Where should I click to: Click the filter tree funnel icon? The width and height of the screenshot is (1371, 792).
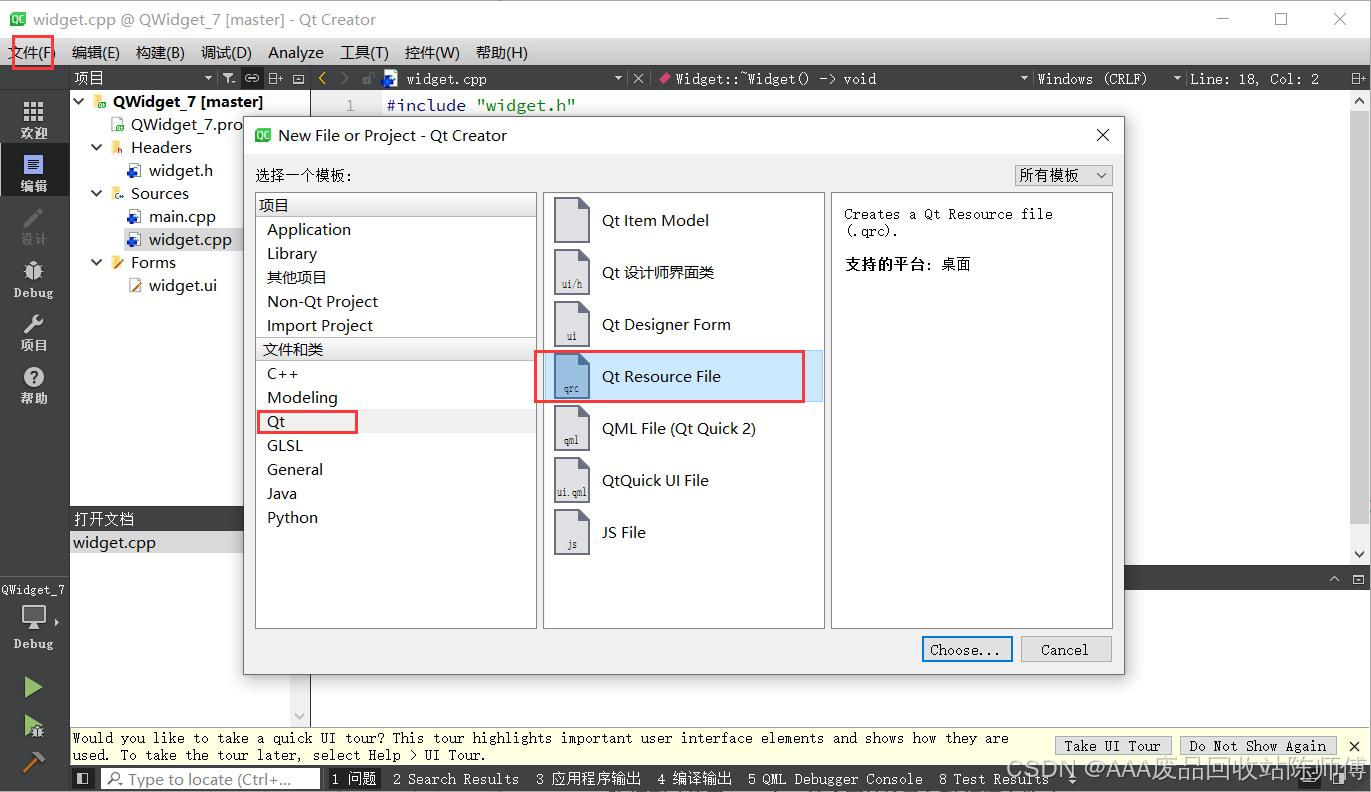point(228,78)
